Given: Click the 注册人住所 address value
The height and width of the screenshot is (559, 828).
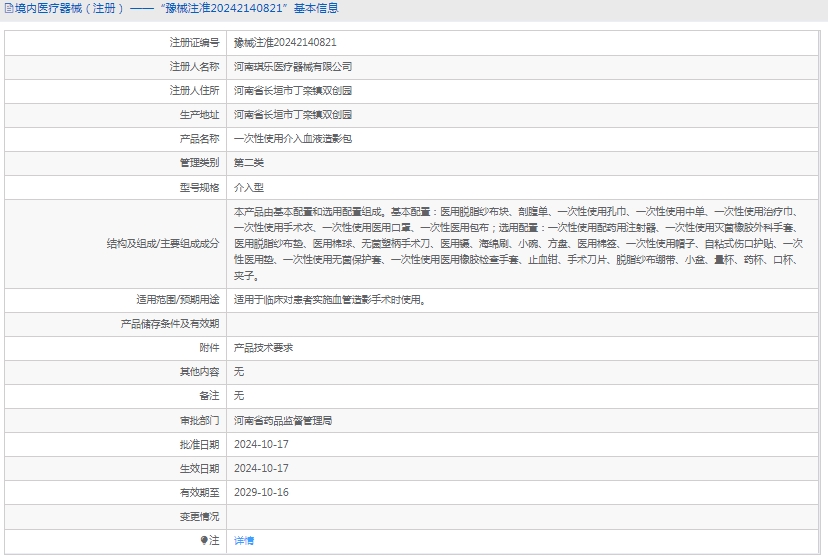Looking at the screenshot, I should pyautogui.click(x=292, y=91).
